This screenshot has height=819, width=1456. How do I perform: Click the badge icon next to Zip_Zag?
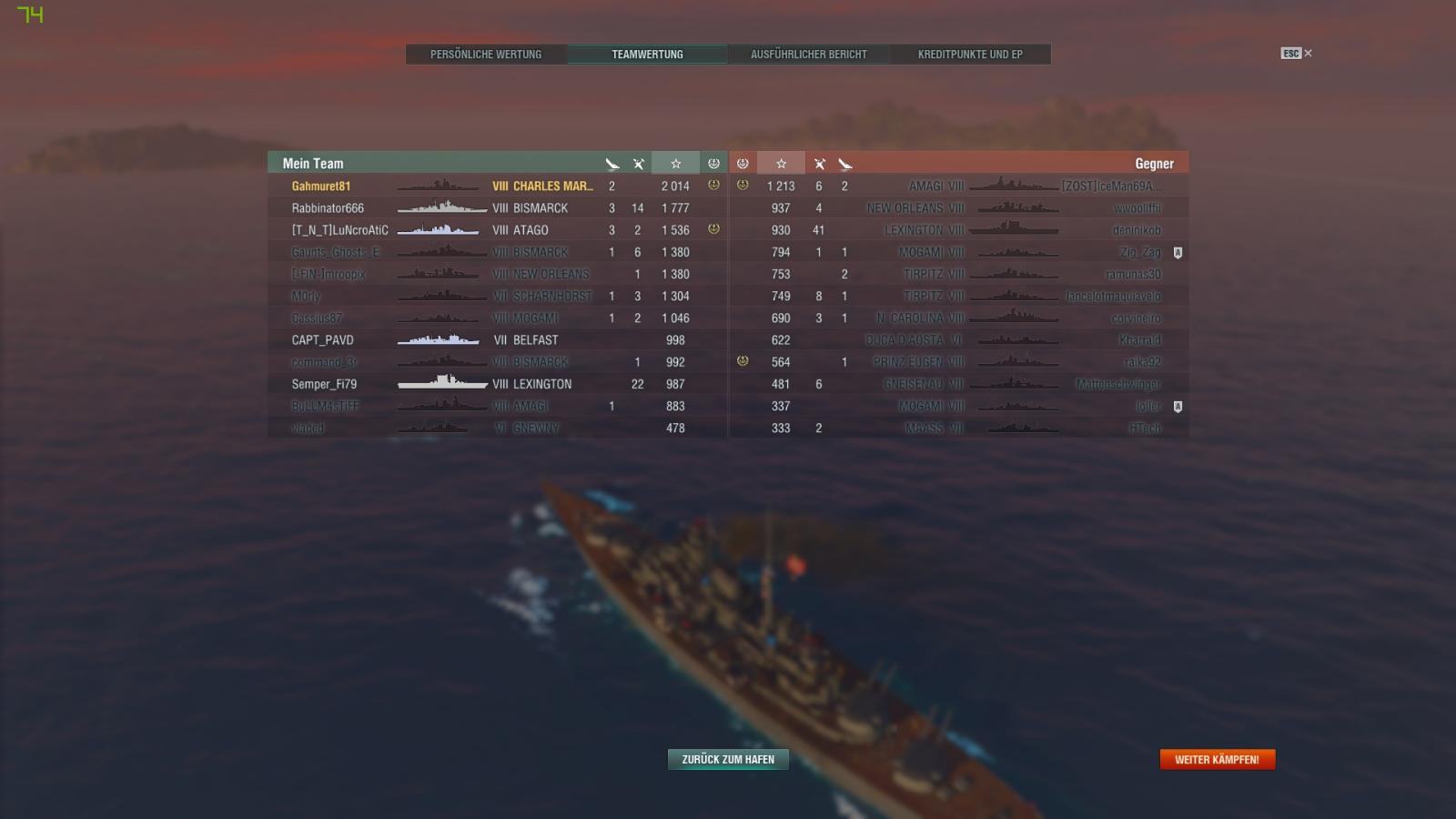click(x=1178, y=253)
